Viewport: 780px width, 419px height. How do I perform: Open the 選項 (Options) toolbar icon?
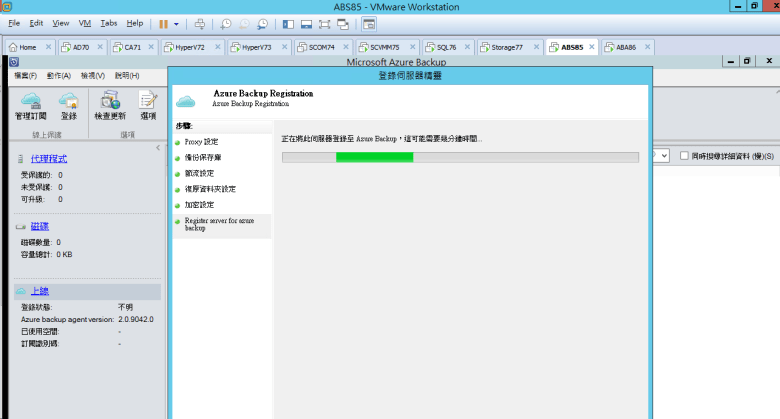[147, 101]
